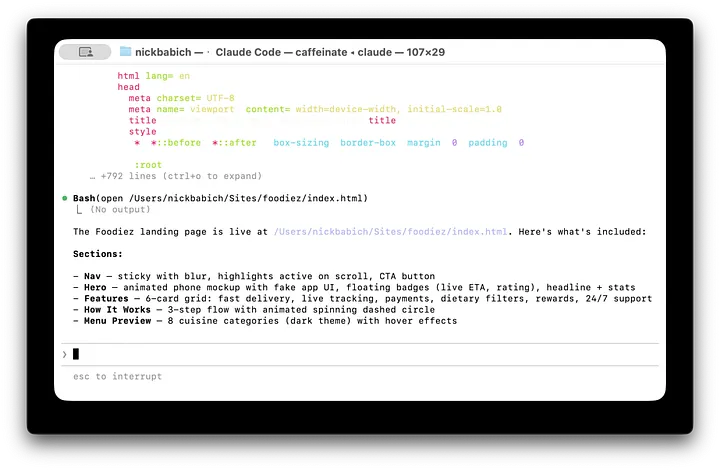The image size is (720, 470).
Task: Click the 'Sections:' heading
Action: point(98,254)
